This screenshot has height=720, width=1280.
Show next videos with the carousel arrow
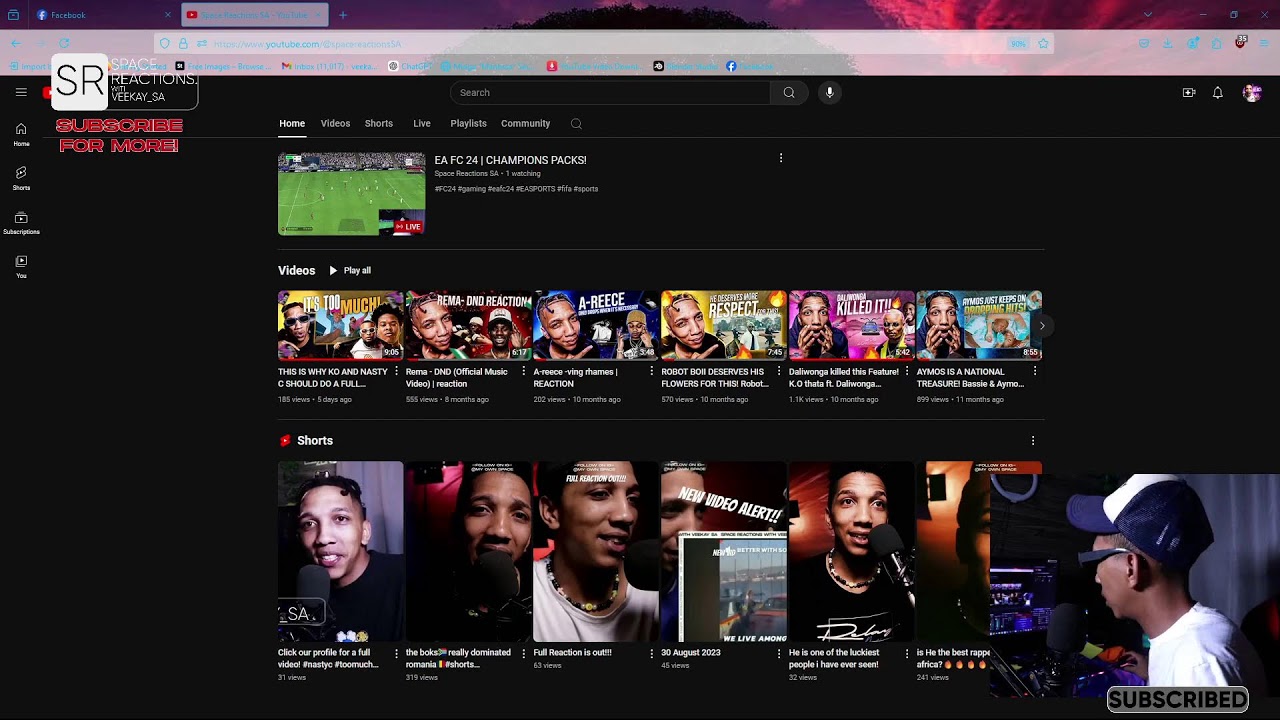pyautogui.click(x=1042, y=326)
